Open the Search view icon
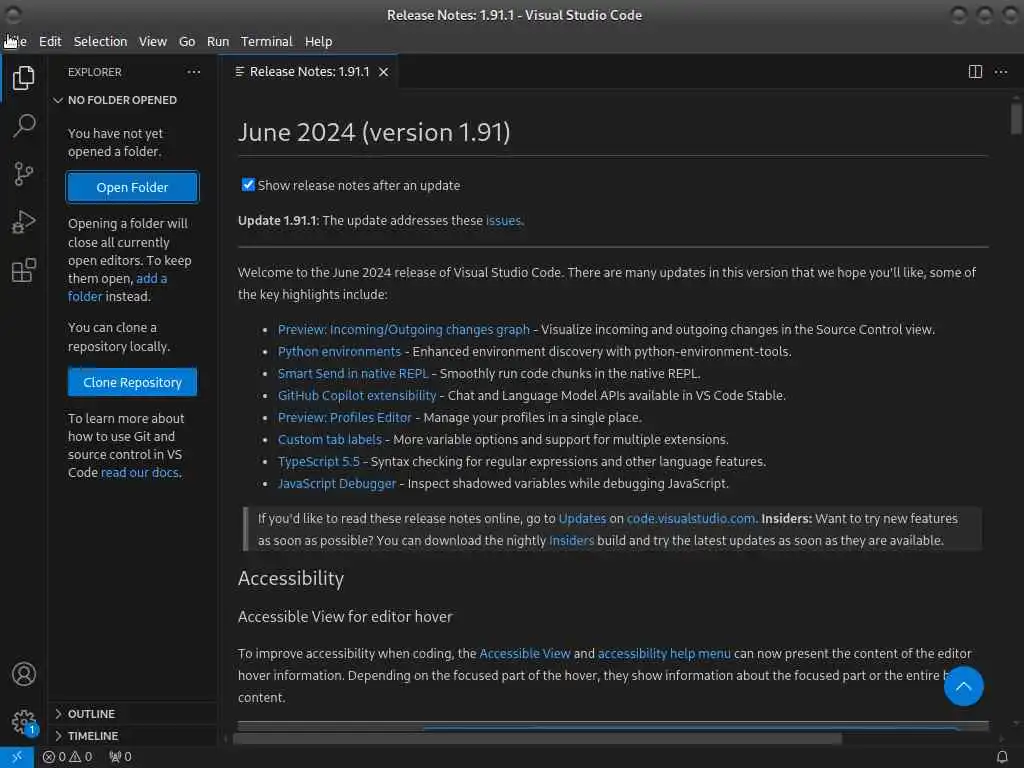Viewport: 1024px width, 768px height. click(24, 125)
